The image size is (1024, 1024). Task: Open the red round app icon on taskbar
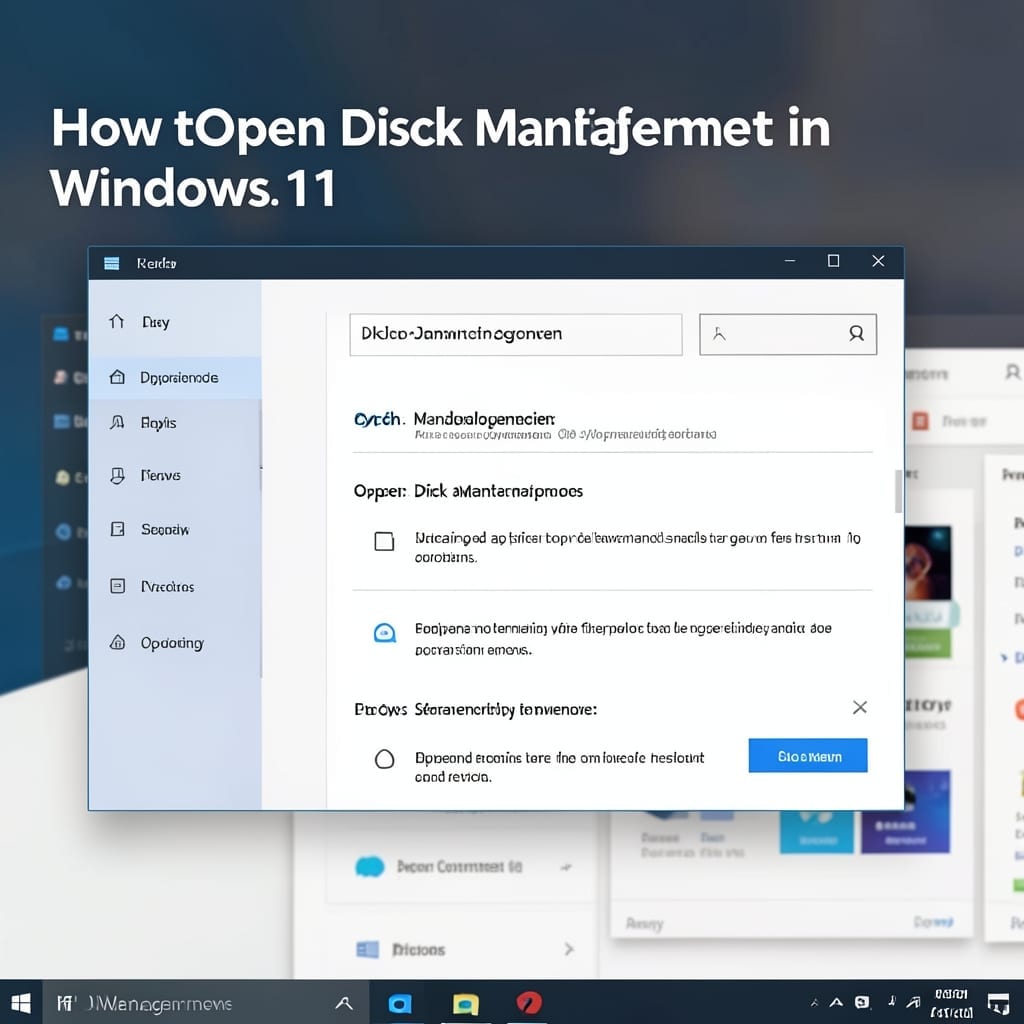529,1002
